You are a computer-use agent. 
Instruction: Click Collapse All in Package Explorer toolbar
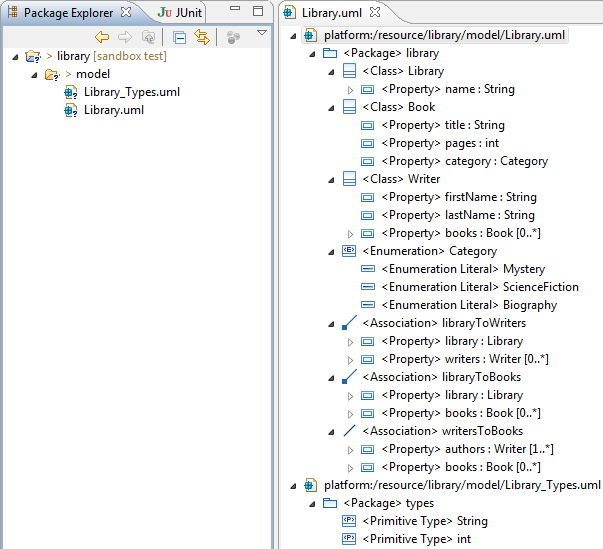click(x=180, y=37)
